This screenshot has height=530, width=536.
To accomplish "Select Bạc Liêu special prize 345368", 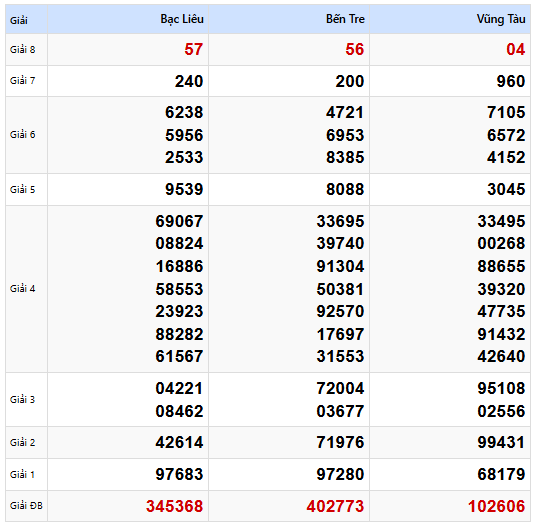I will 174,506.
